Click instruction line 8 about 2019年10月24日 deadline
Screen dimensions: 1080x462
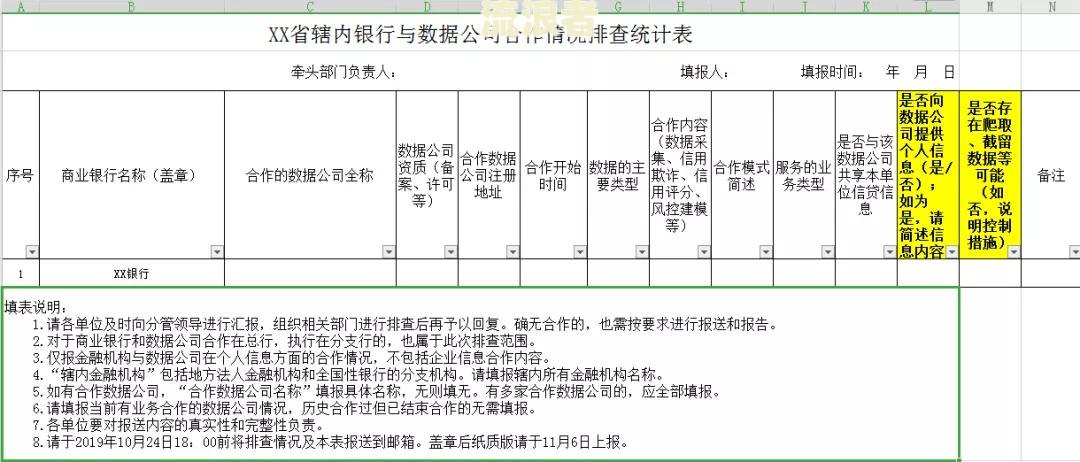tap(330, 442)
